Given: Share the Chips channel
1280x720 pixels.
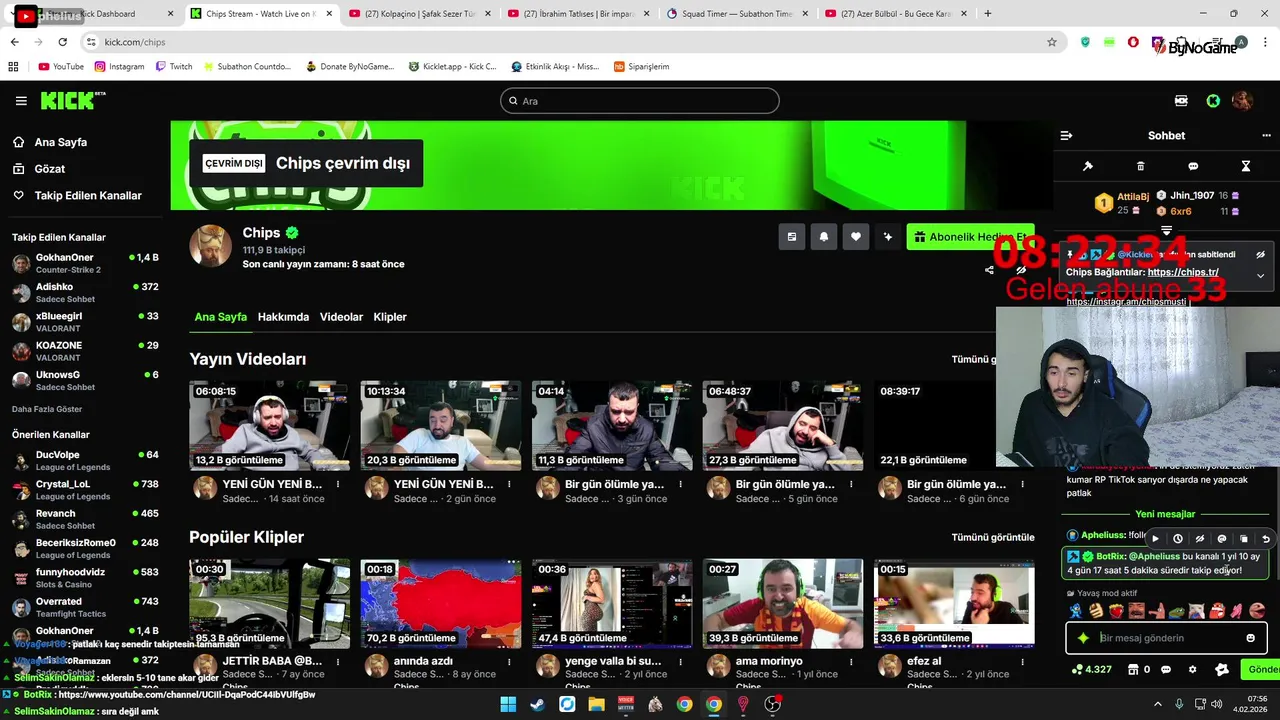Looking at the screenshot, I should tap(989, 270).
